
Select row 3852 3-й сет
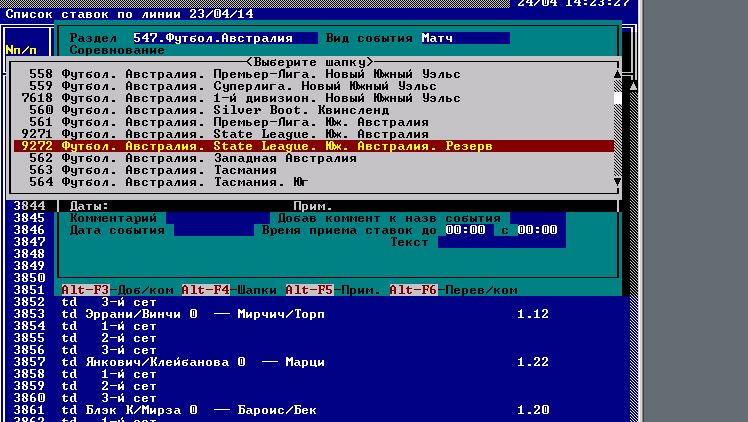[x=317, y=302]
